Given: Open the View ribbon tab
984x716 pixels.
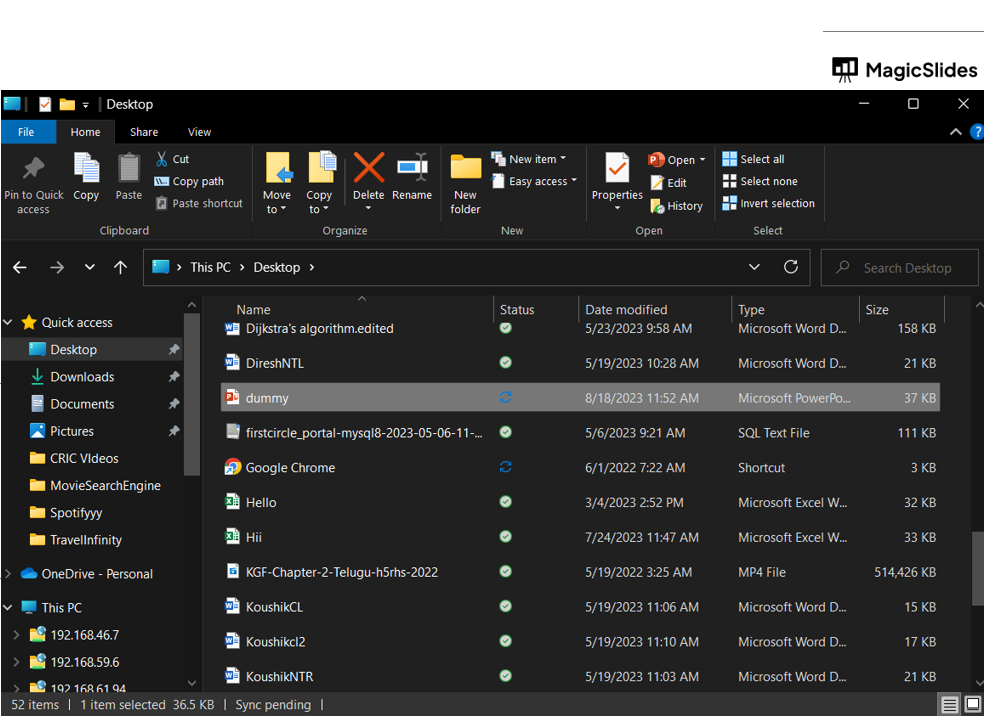Looking at the screenshot, I should tap(199, 132).
